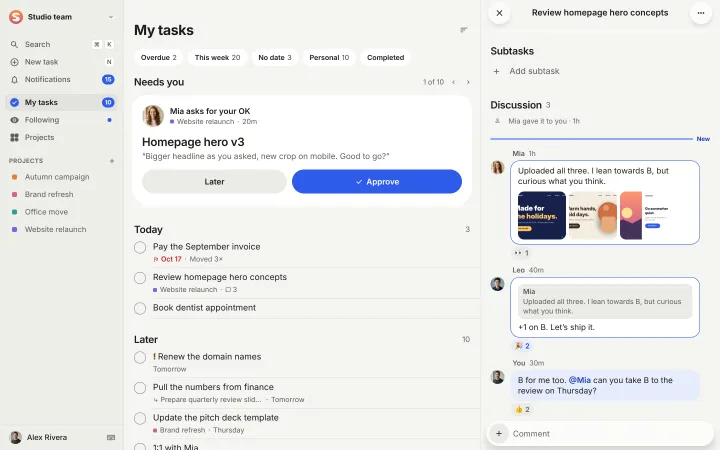This screenshot has width=720, height=450.
Task: Check off Pull the numbers from finance
Action: (x=140, y=388)
